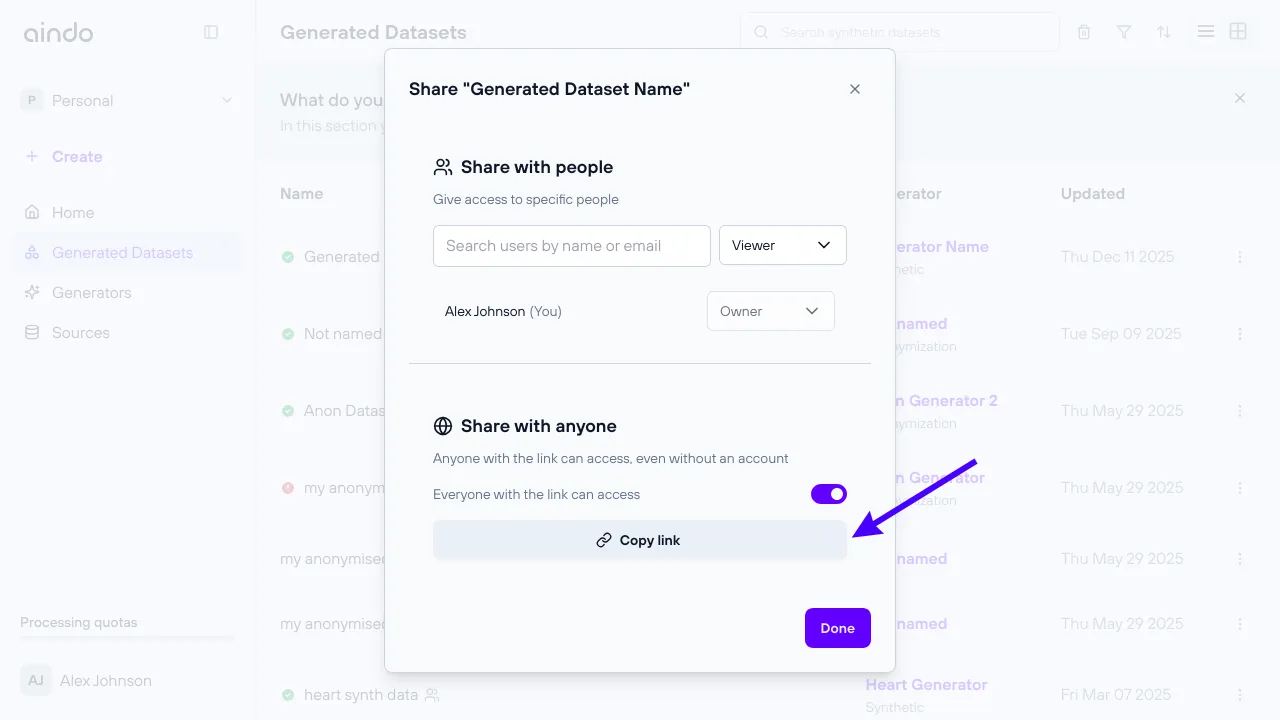Click the sort arrows icon
Screen dimensions: 1280x720
tap(1163, 31)
